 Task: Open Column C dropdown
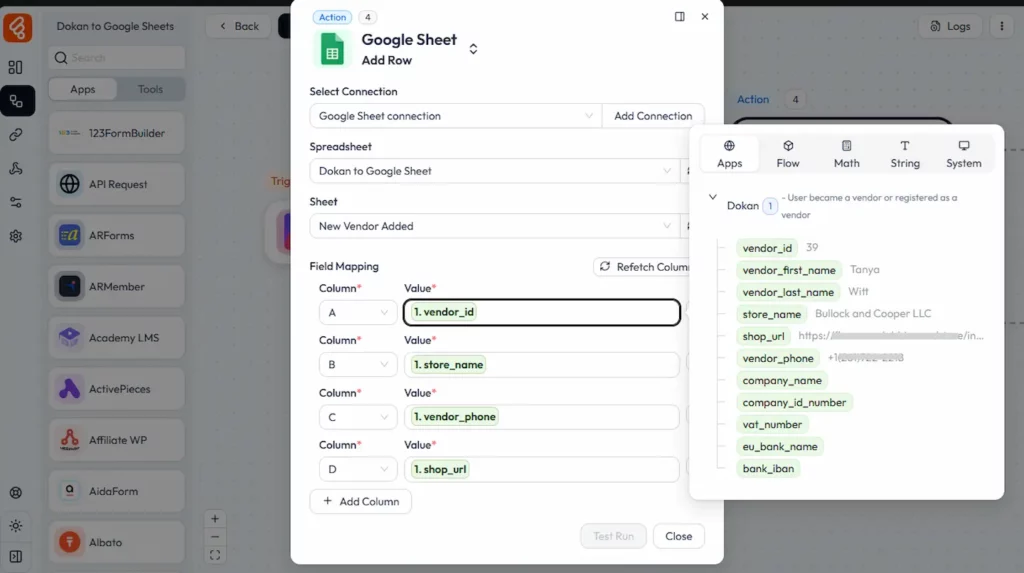click(358, 417)
